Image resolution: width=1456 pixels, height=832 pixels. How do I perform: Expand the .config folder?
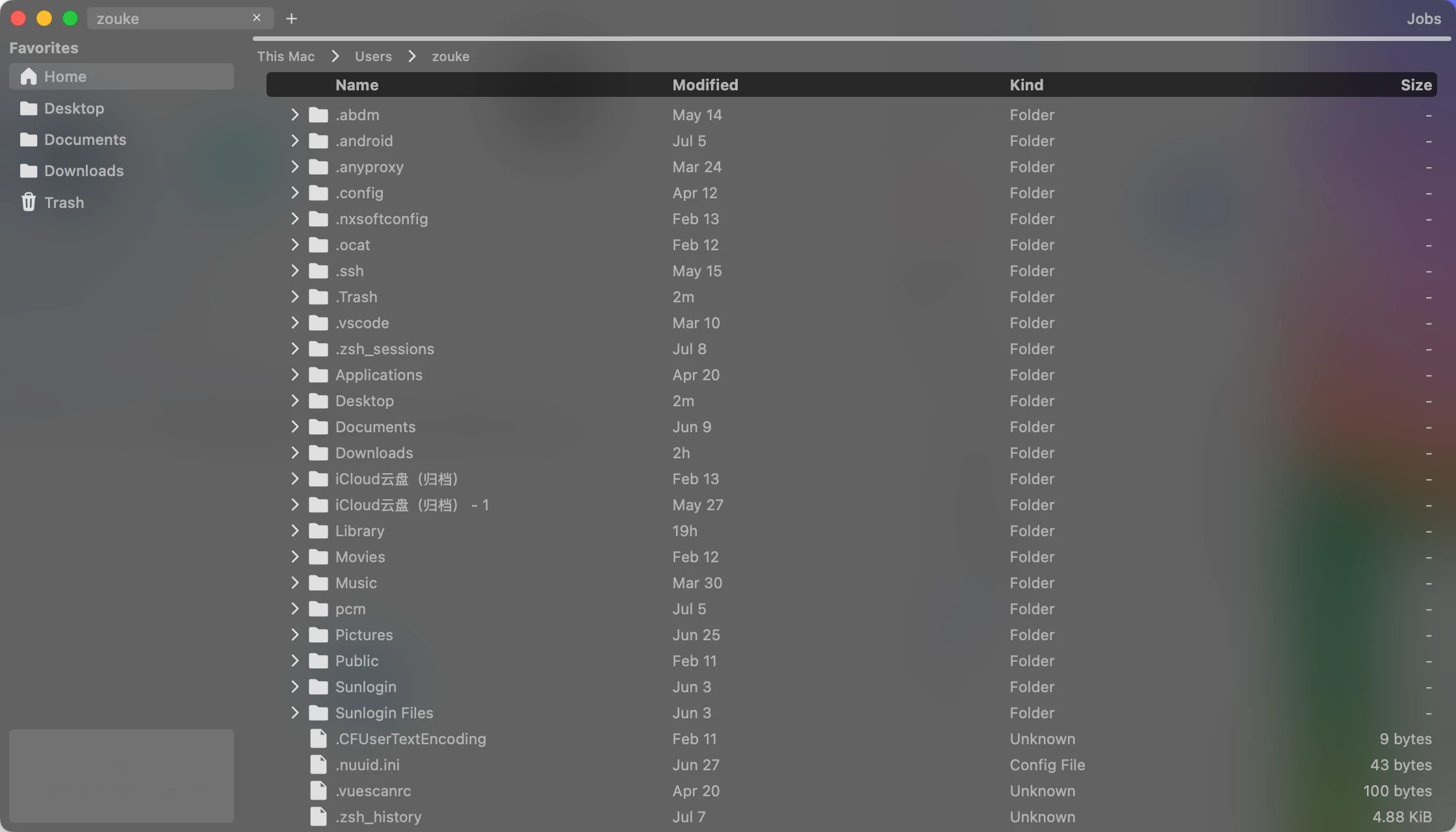pos(294,193)
